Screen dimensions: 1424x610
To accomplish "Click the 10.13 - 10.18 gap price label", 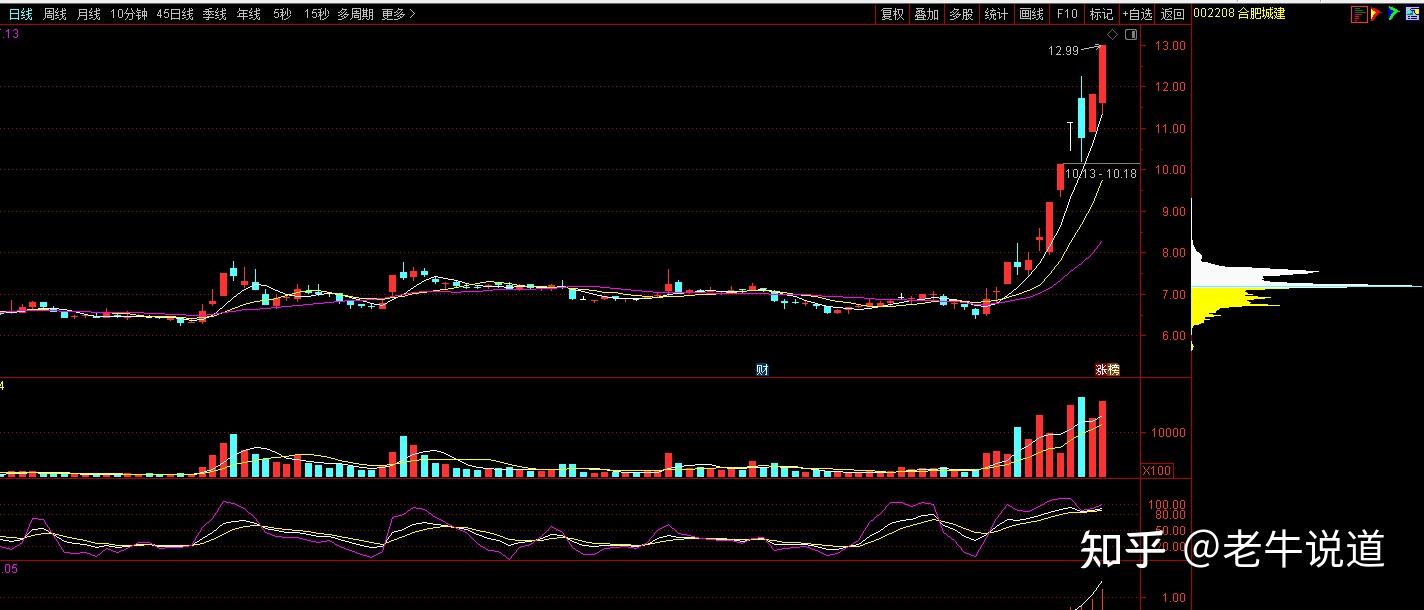I will pos(1101,173).
